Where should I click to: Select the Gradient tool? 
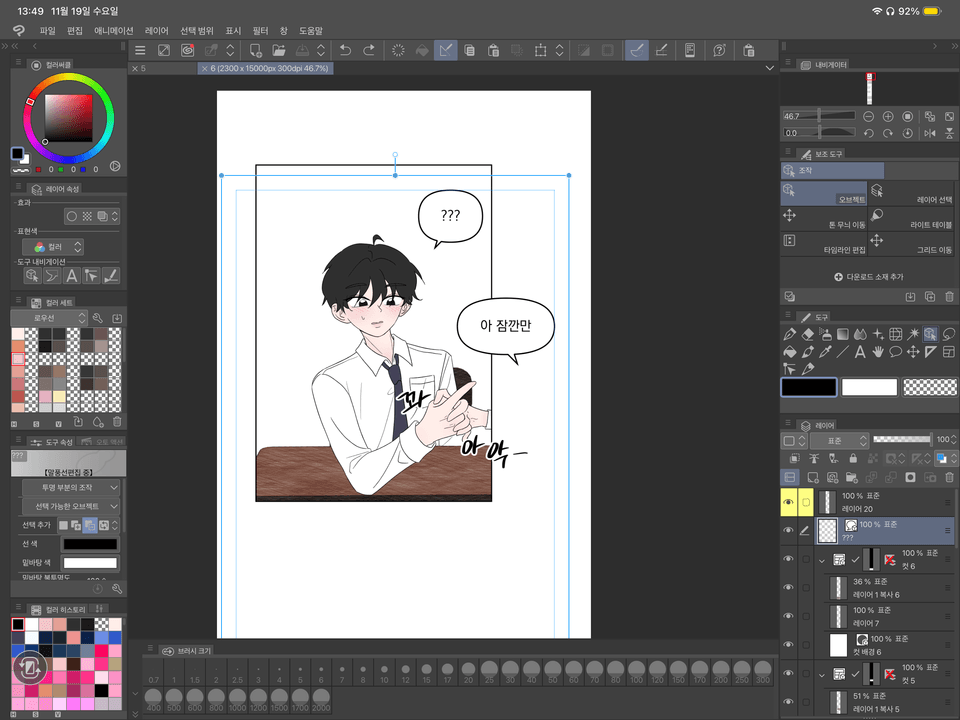point(843,334)
